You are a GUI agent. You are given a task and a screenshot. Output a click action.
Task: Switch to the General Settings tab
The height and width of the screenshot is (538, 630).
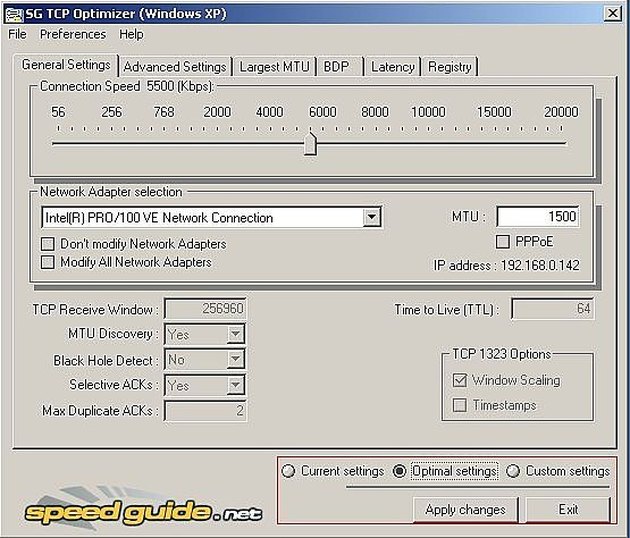(x=66, y=65)
